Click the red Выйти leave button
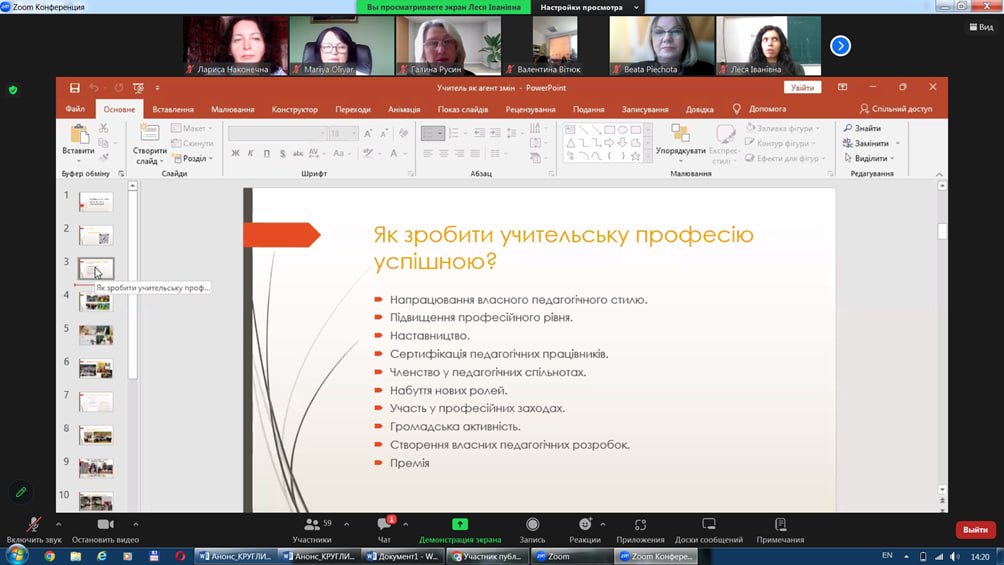The height and width of the screenshot is (565, 1004). [974, 530]
